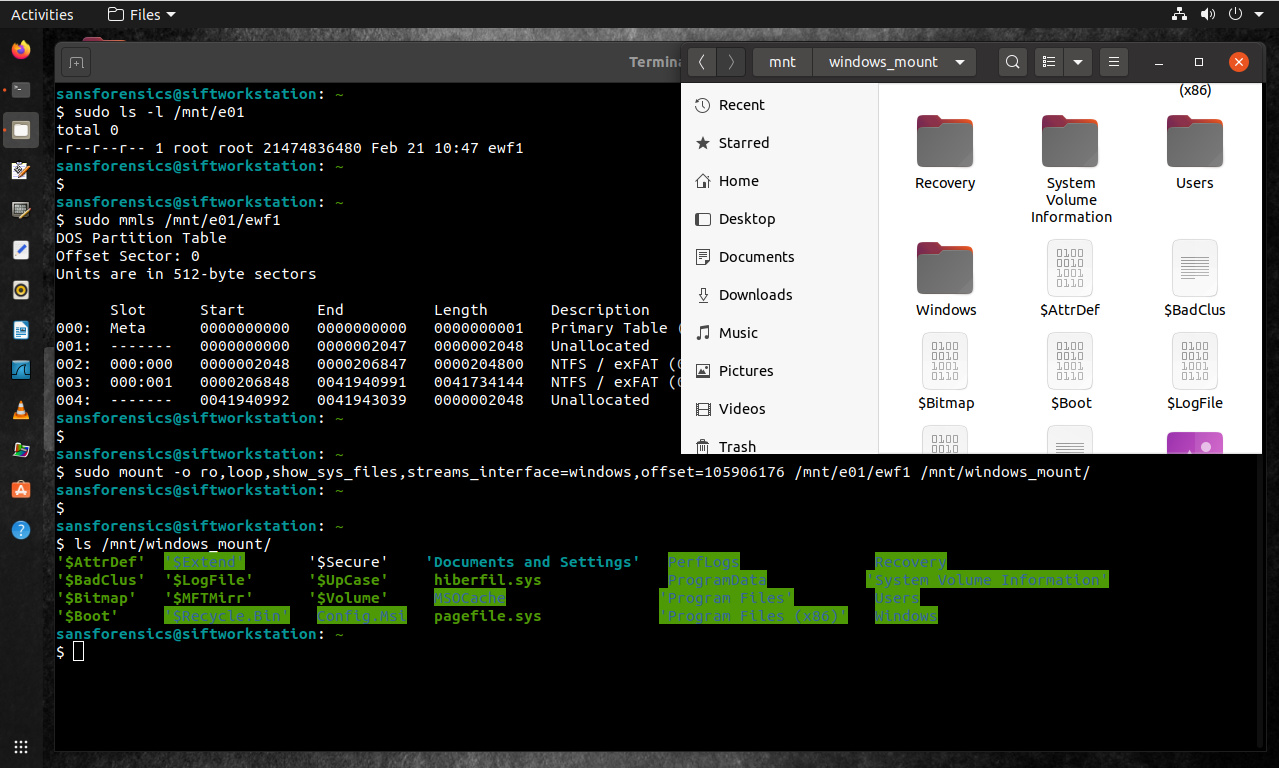The image size is (1279, 768).
Task: Select the Windows folder in Files
Action: click(945, 267)
